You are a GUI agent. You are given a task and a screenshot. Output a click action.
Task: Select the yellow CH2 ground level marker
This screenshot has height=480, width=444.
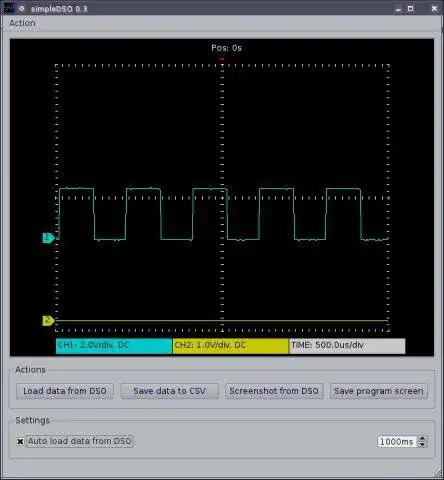tap(48, 321)
